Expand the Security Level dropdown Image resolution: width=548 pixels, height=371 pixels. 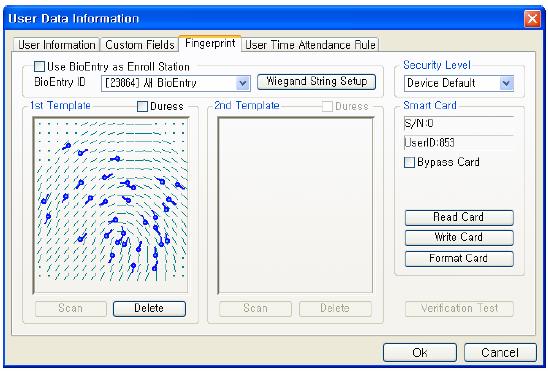tap(506, 83)
